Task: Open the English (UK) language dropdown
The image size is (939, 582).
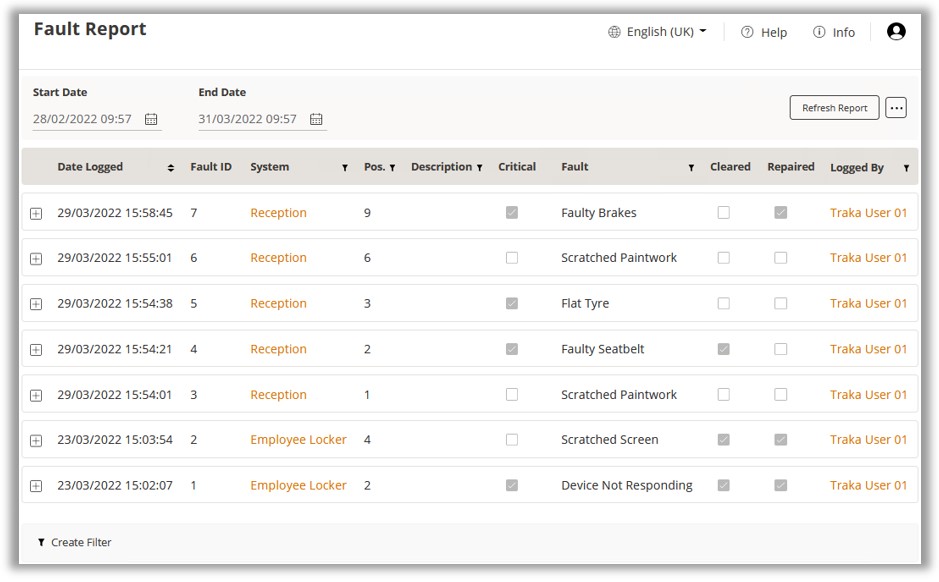Action: 657,32
